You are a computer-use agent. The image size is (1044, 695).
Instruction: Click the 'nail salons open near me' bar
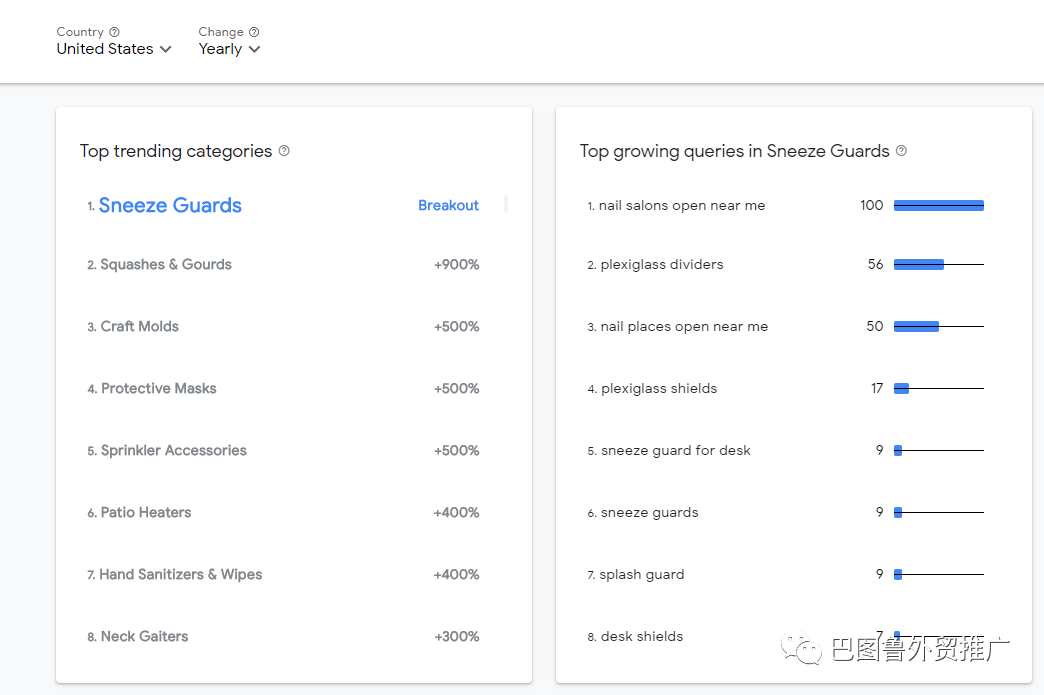(938, 205)
